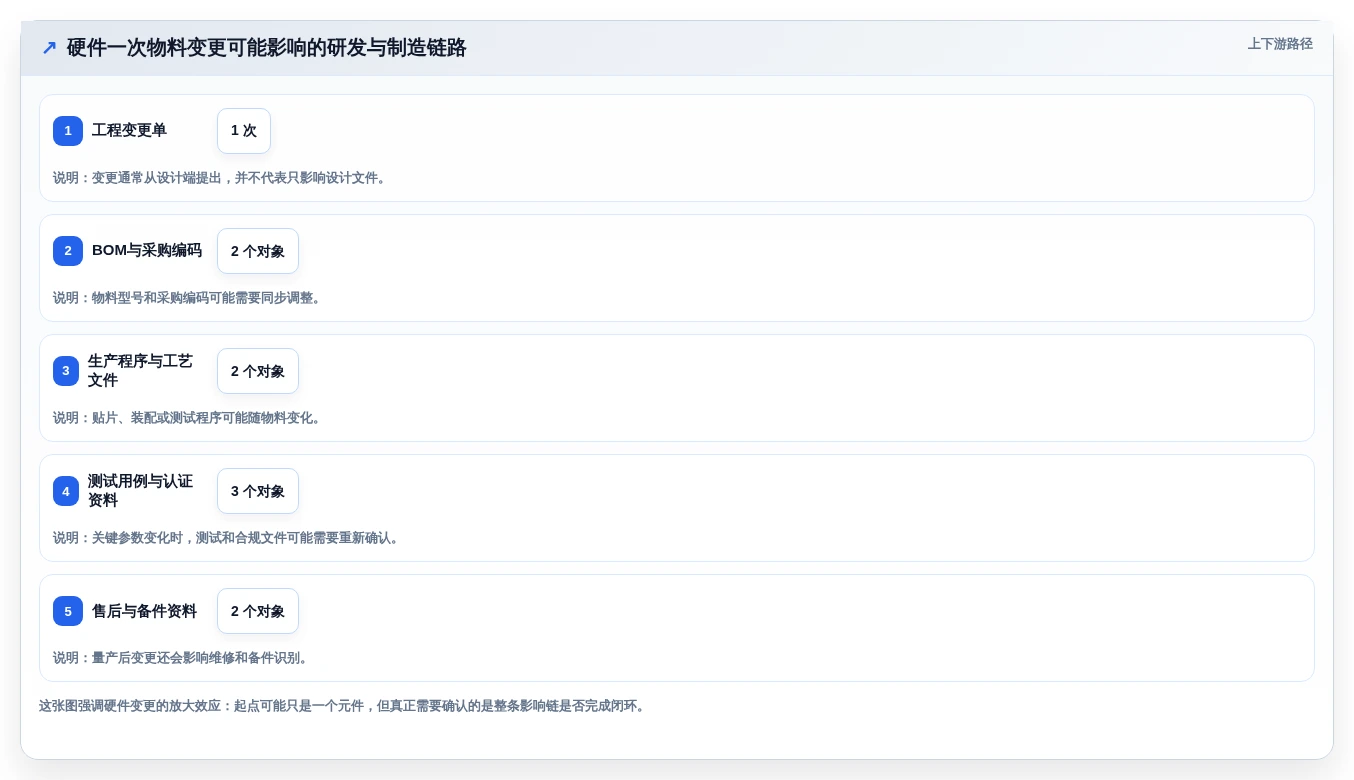
Task: Click the '3 个对象' count pill
Action: 258,491
